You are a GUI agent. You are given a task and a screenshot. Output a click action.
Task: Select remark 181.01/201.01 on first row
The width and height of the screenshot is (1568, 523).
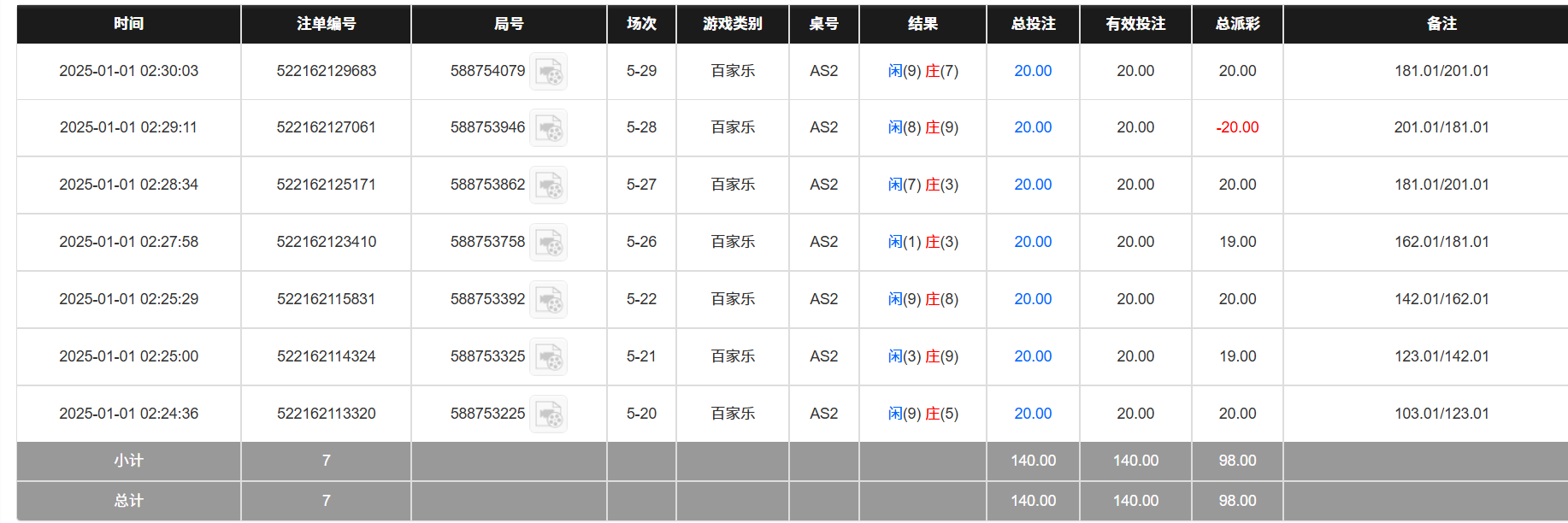click(x=1441, y=71)
